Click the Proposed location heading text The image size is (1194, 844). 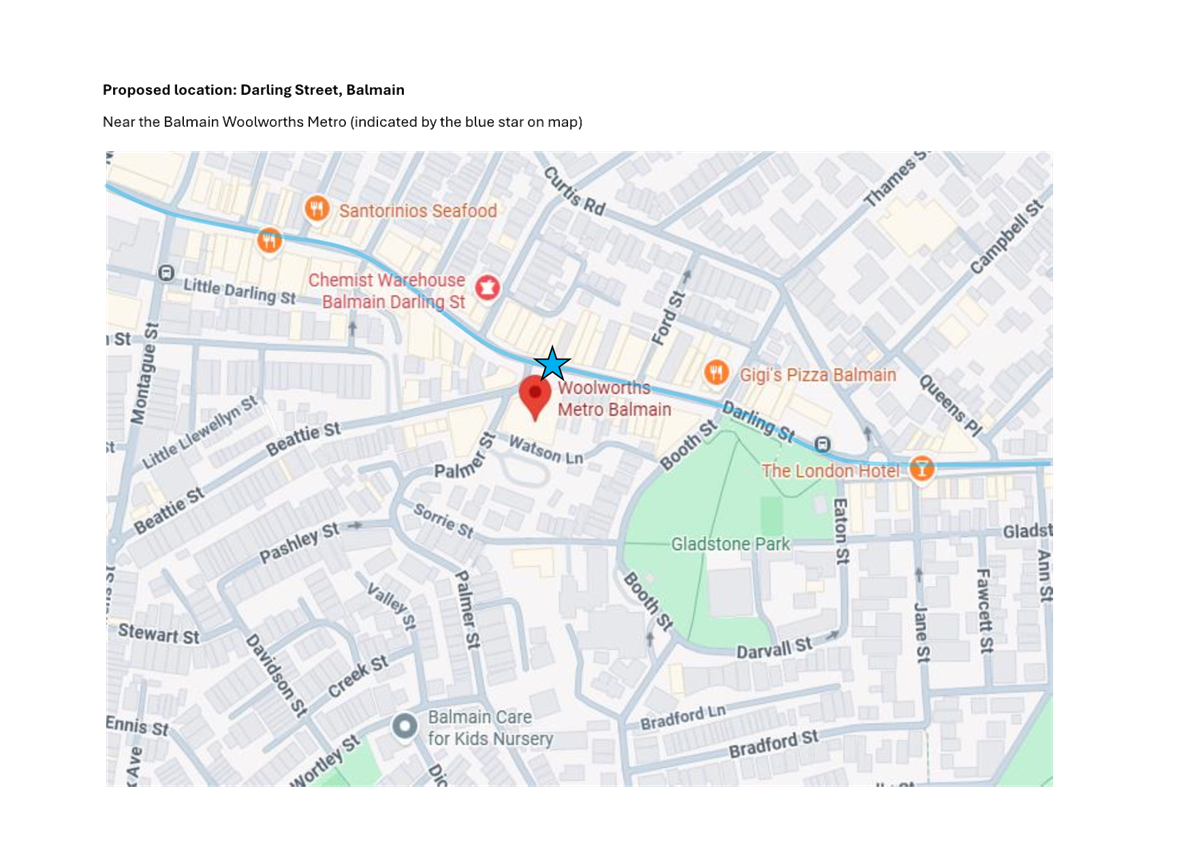(253, 90)
